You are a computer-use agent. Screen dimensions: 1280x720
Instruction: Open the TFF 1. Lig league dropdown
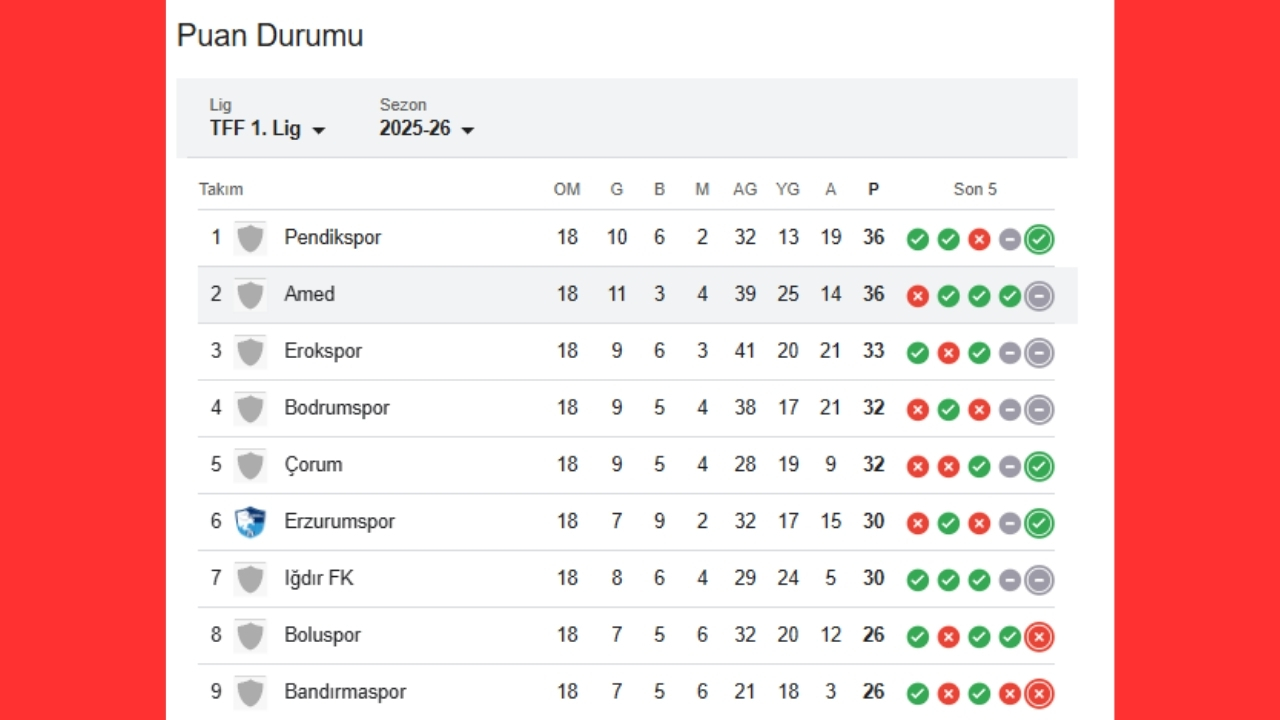pyautogui.click(x=267, y=129)
